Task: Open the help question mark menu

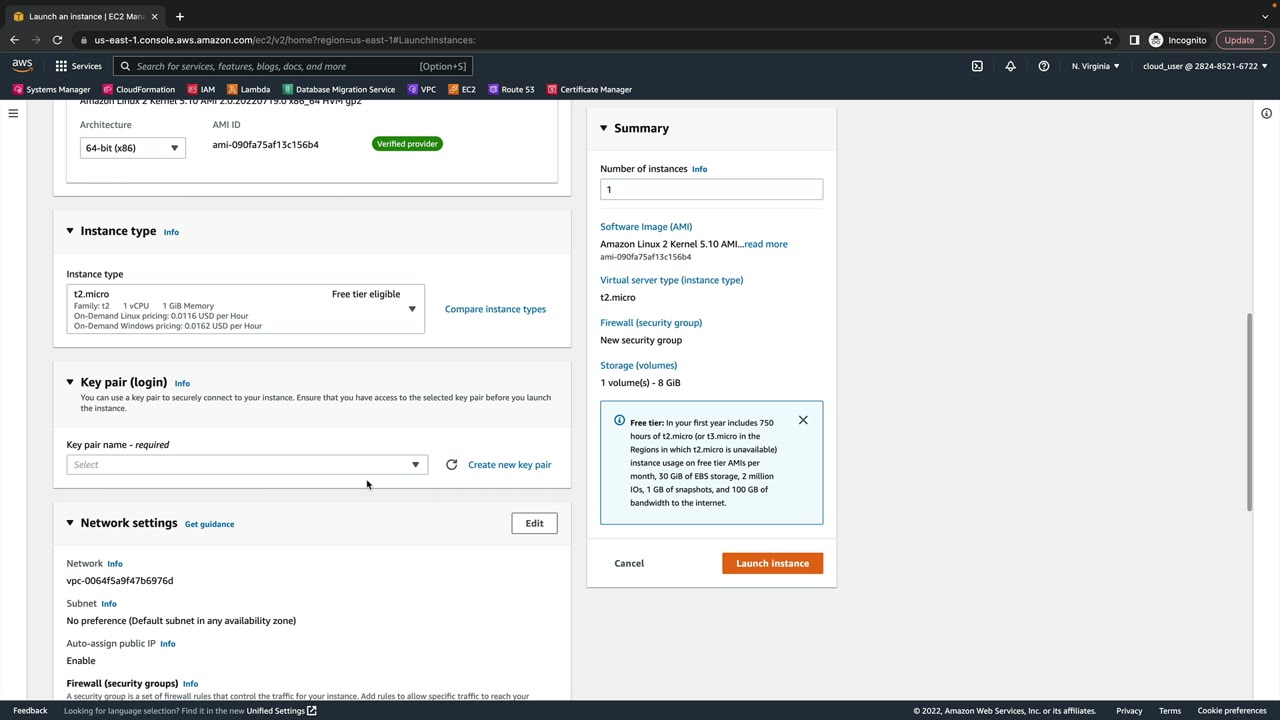Action: [1044, 66]
